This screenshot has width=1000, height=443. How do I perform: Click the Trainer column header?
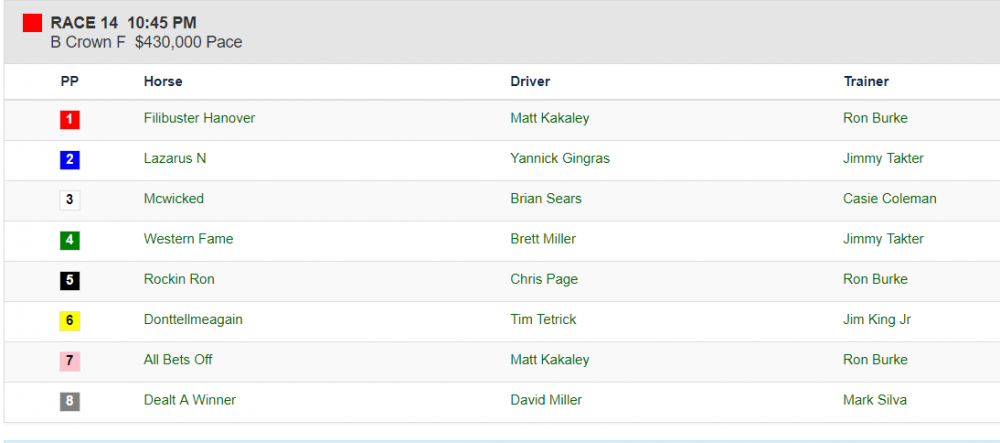pyautogui.click(x=866, y=81)
